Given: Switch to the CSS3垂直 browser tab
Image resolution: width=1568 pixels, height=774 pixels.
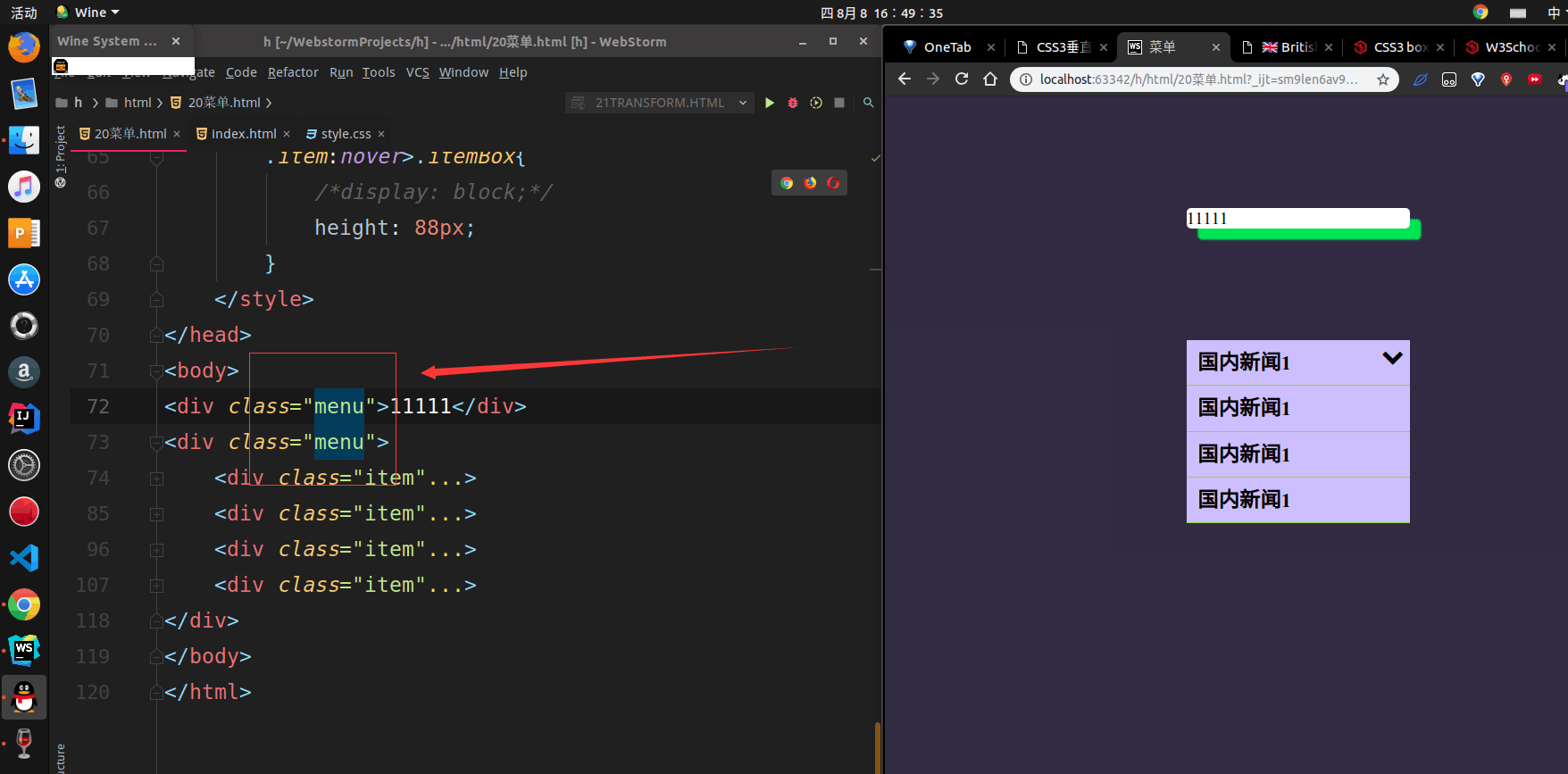Looking at the screenshot, I should (x=1063, y=47).
